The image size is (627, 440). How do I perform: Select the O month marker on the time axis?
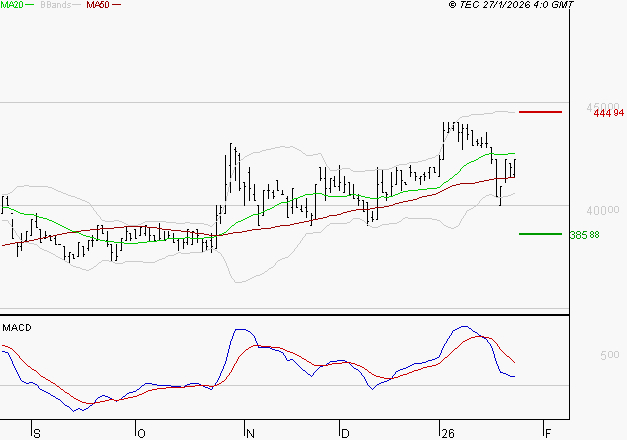141,434
